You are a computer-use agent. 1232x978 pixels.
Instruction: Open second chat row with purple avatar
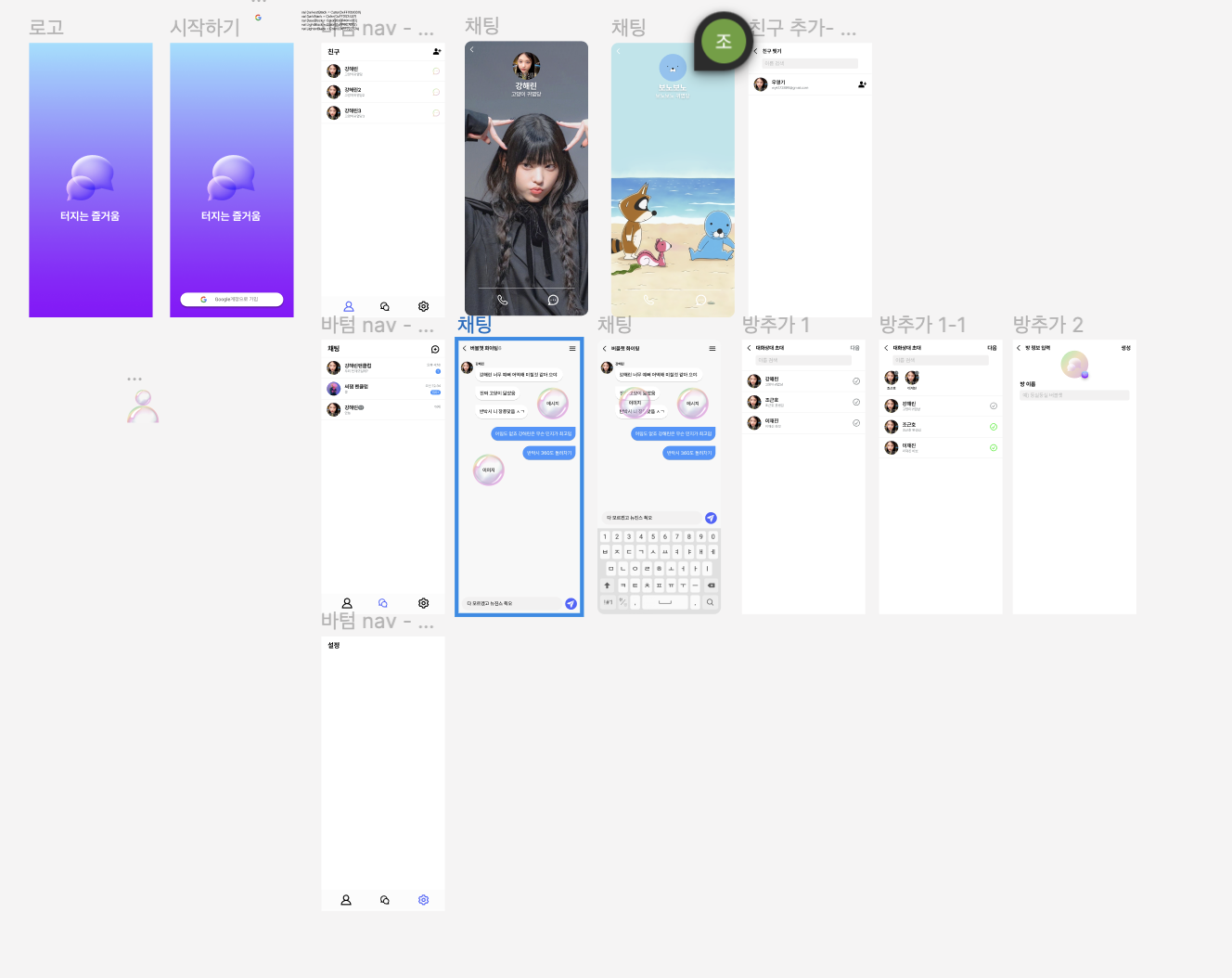point(383,389)
